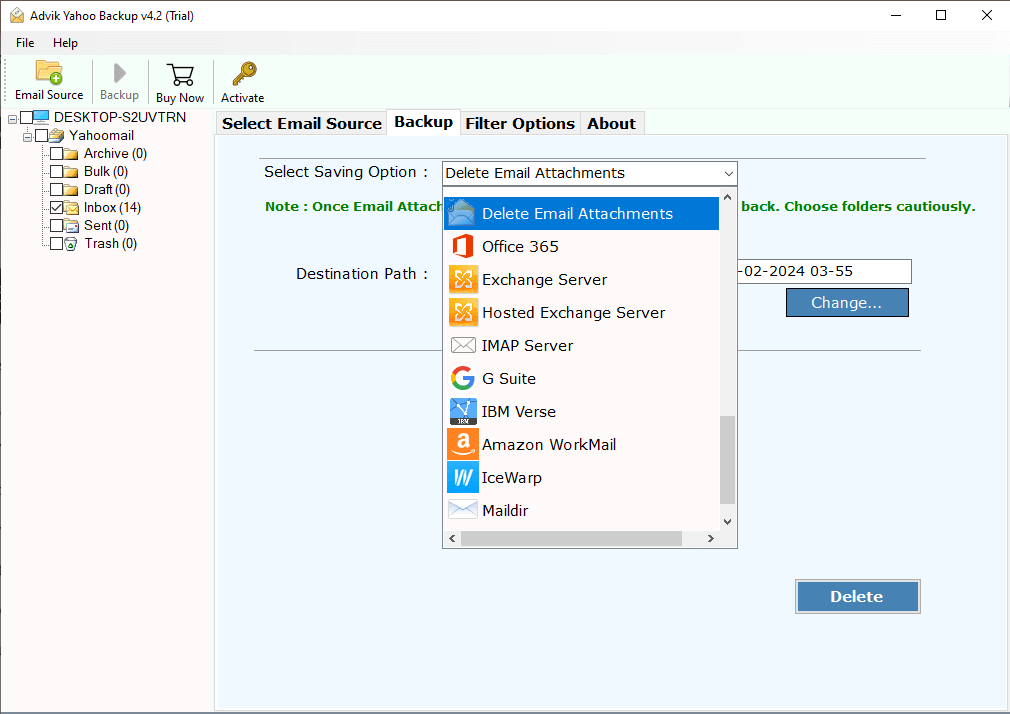Click the Maildir envelope icon
Image resolution: width=1010 pixels, height=714 pixels.
click(462, 510)
